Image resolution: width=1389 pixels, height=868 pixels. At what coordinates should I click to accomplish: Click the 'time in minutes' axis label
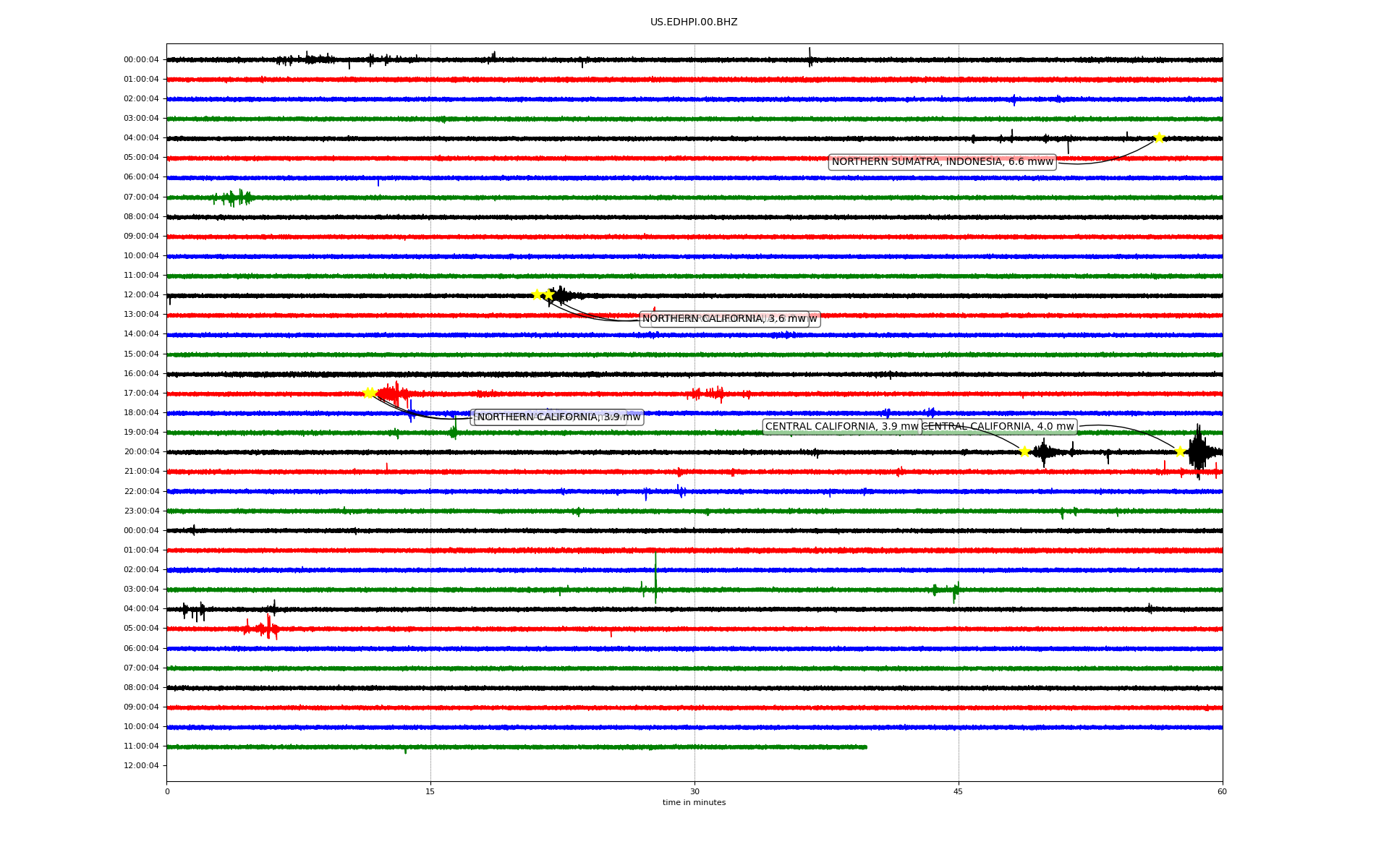coord(694,803)
